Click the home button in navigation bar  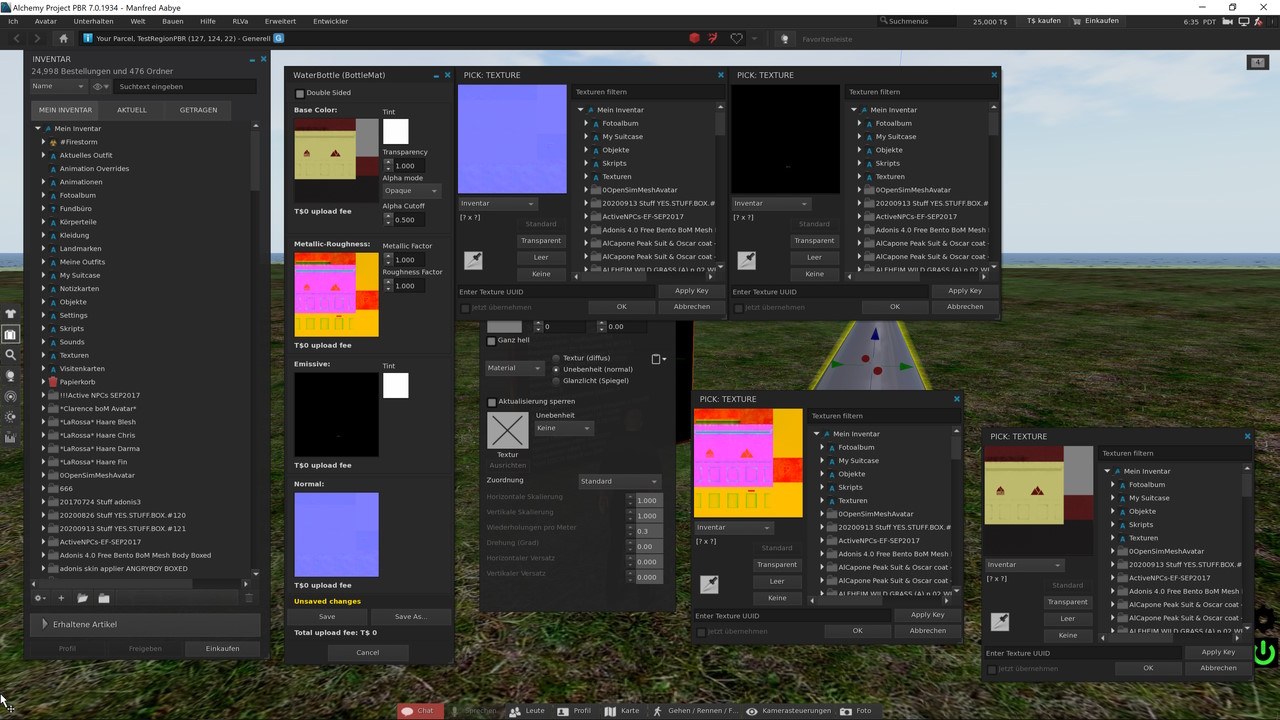[63, 38]
